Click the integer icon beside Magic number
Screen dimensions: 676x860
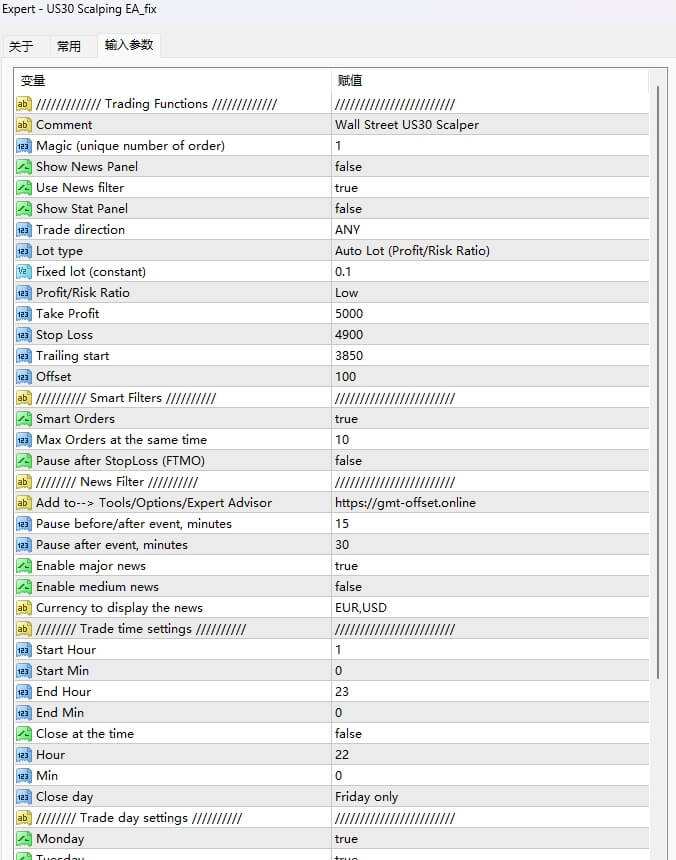24,146
